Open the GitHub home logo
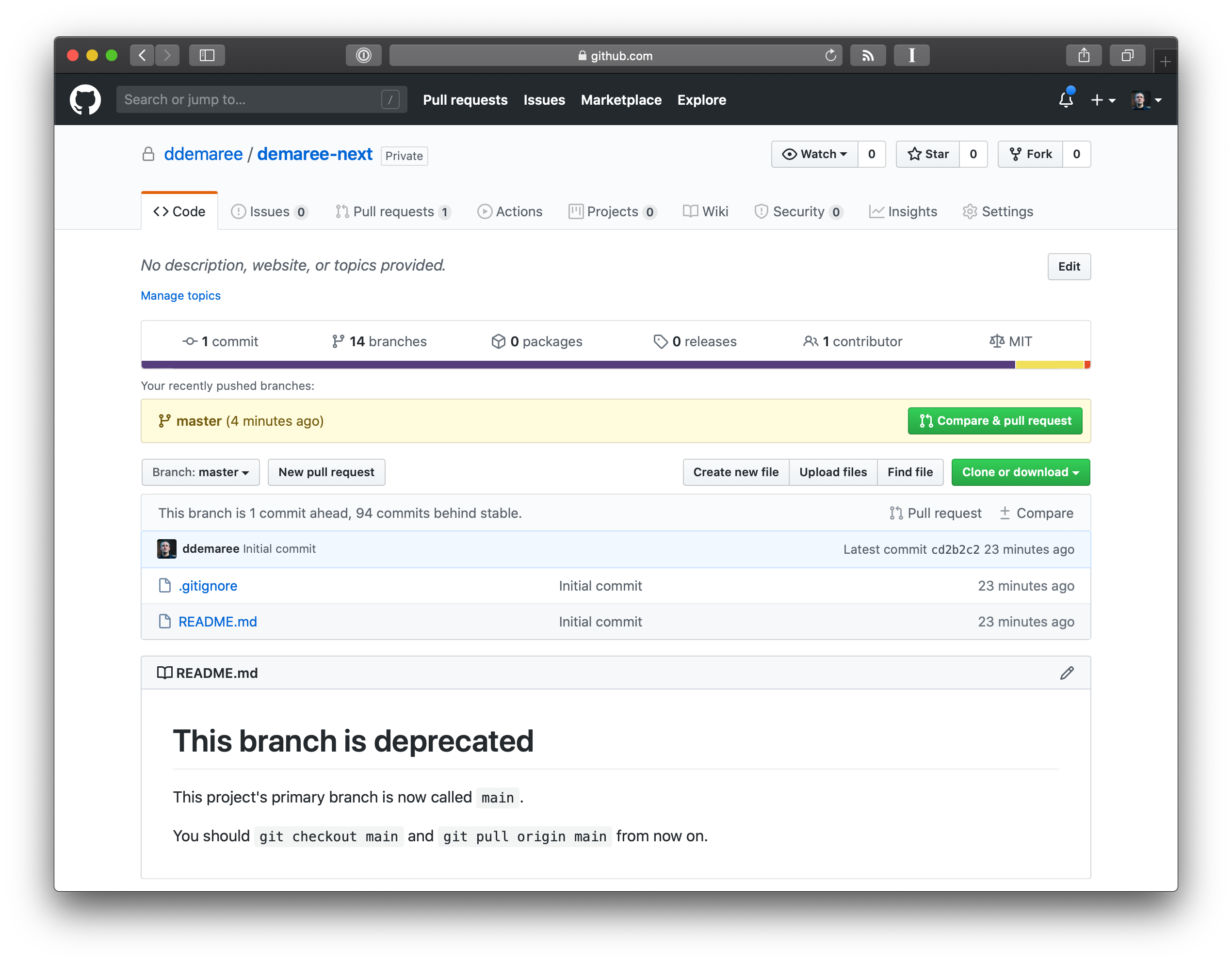1232x963 pixels. point(85,100)
